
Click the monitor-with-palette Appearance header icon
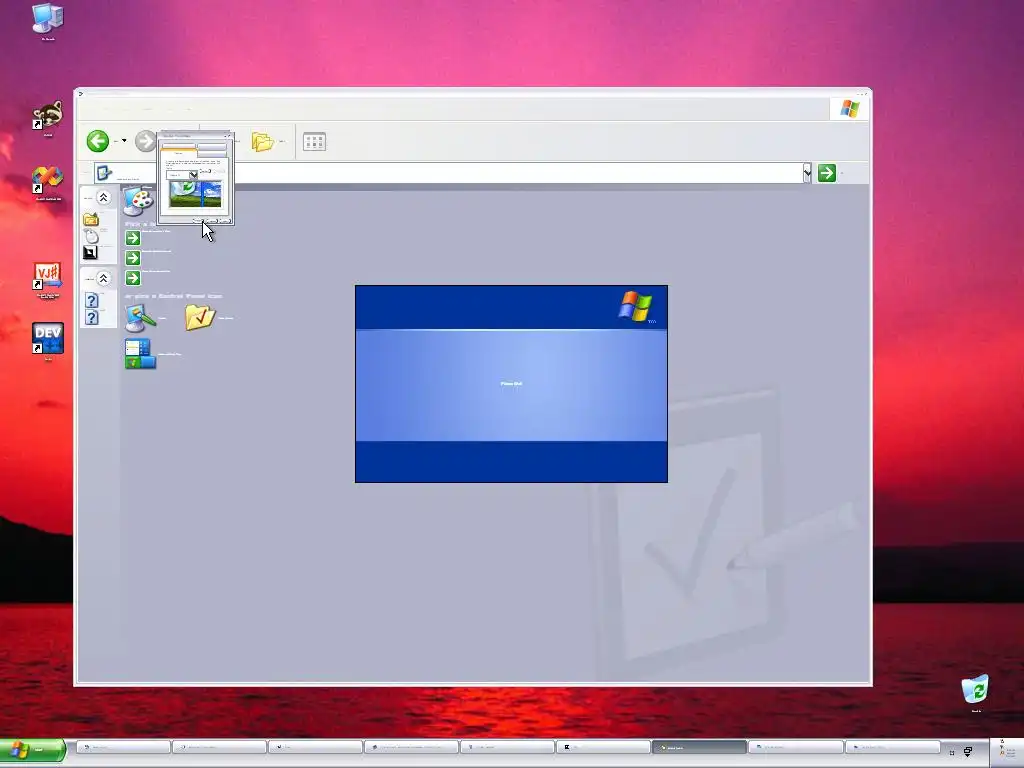click(138, 201)
